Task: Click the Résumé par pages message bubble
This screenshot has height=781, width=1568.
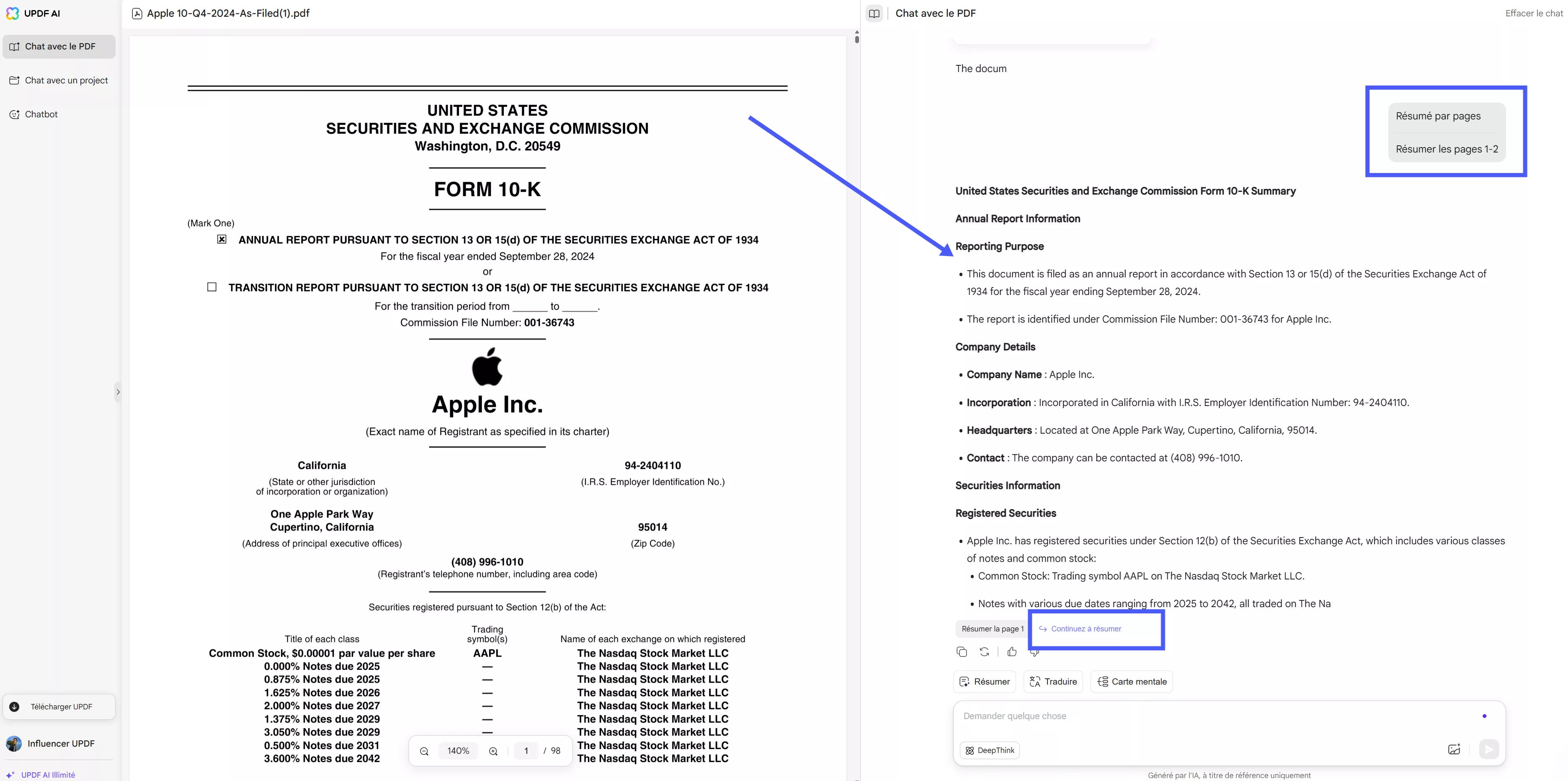Action: [1438, 116]
